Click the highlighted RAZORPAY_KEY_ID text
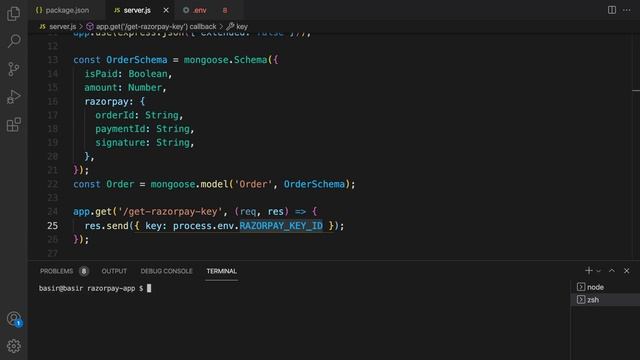 tap(281, 226)
